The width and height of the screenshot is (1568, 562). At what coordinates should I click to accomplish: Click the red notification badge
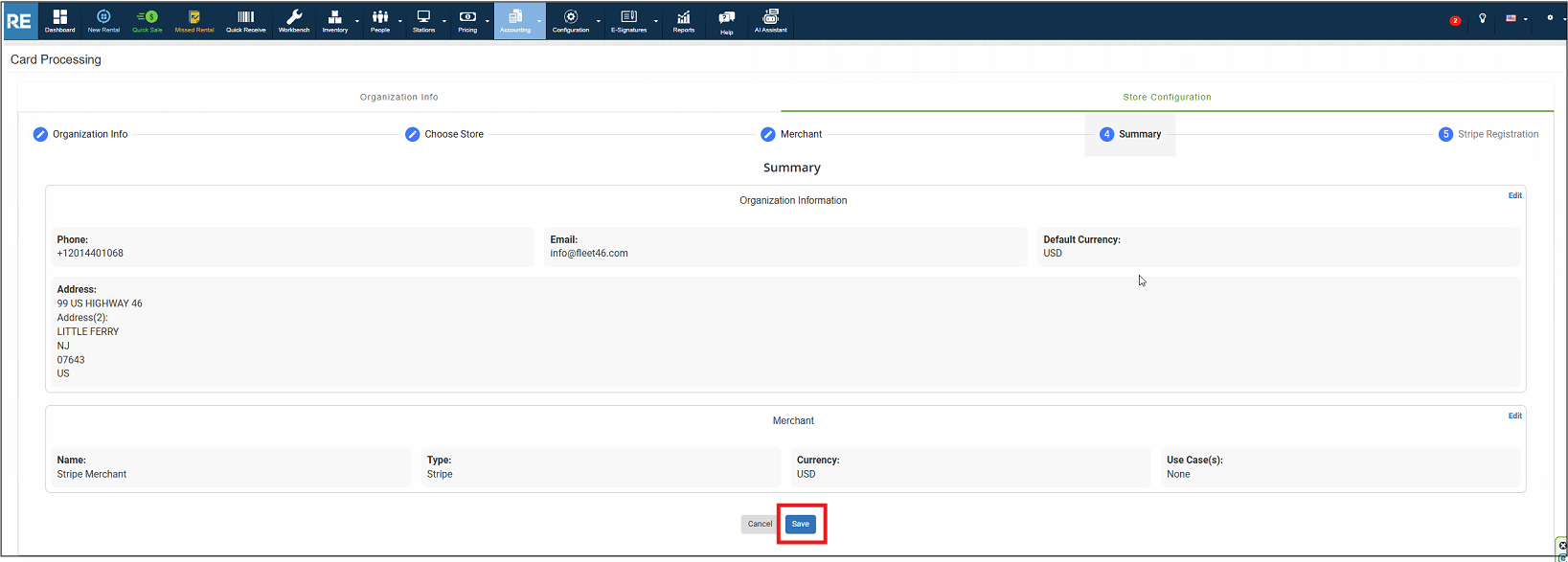click(1455, 20)
